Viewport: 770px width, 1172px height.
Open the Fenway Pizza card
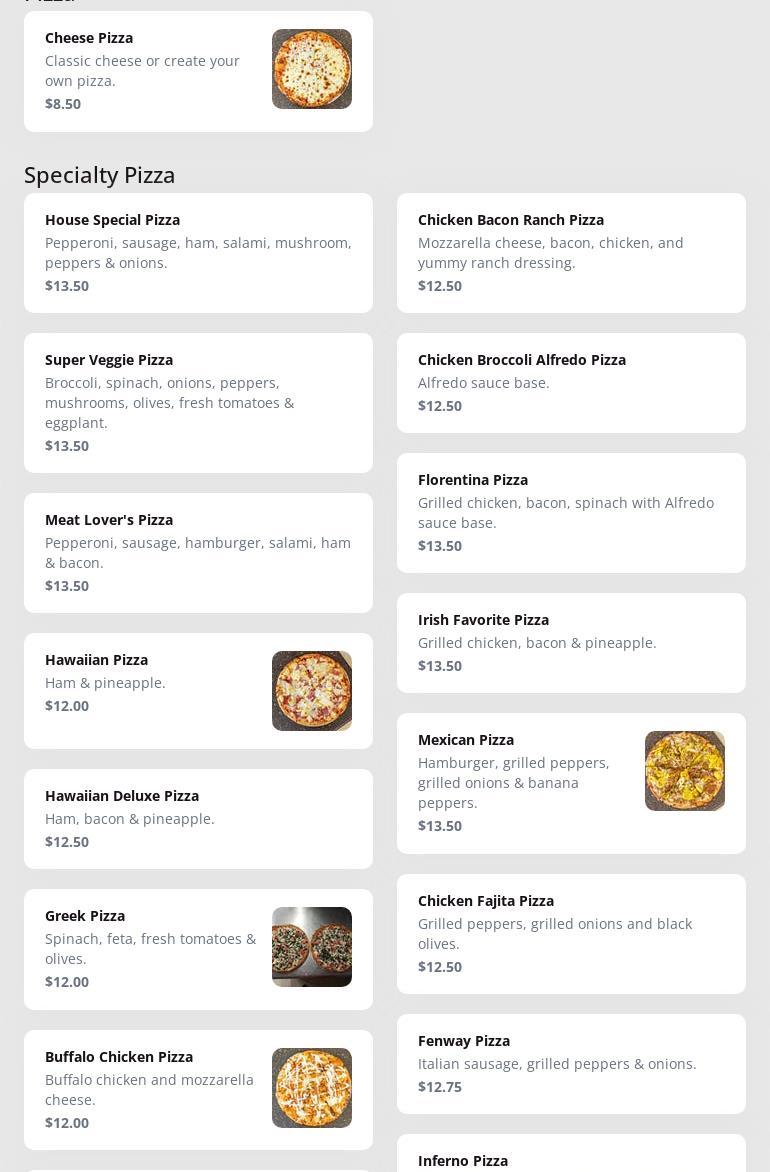[571, 1064]
